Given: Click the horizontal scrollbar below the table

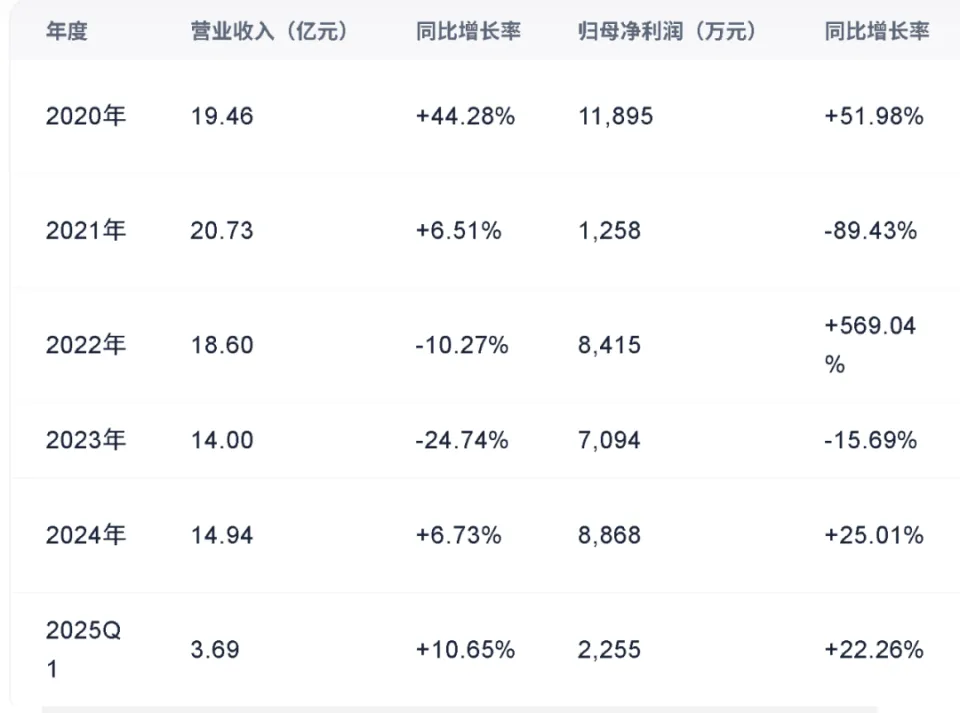Looking at the screenshot, I should (458, 709).
